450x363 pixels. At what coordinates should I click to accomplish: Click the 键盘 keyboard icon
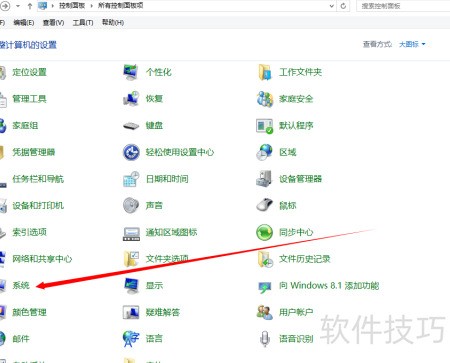pyautogui.click(x=131, y=126)
